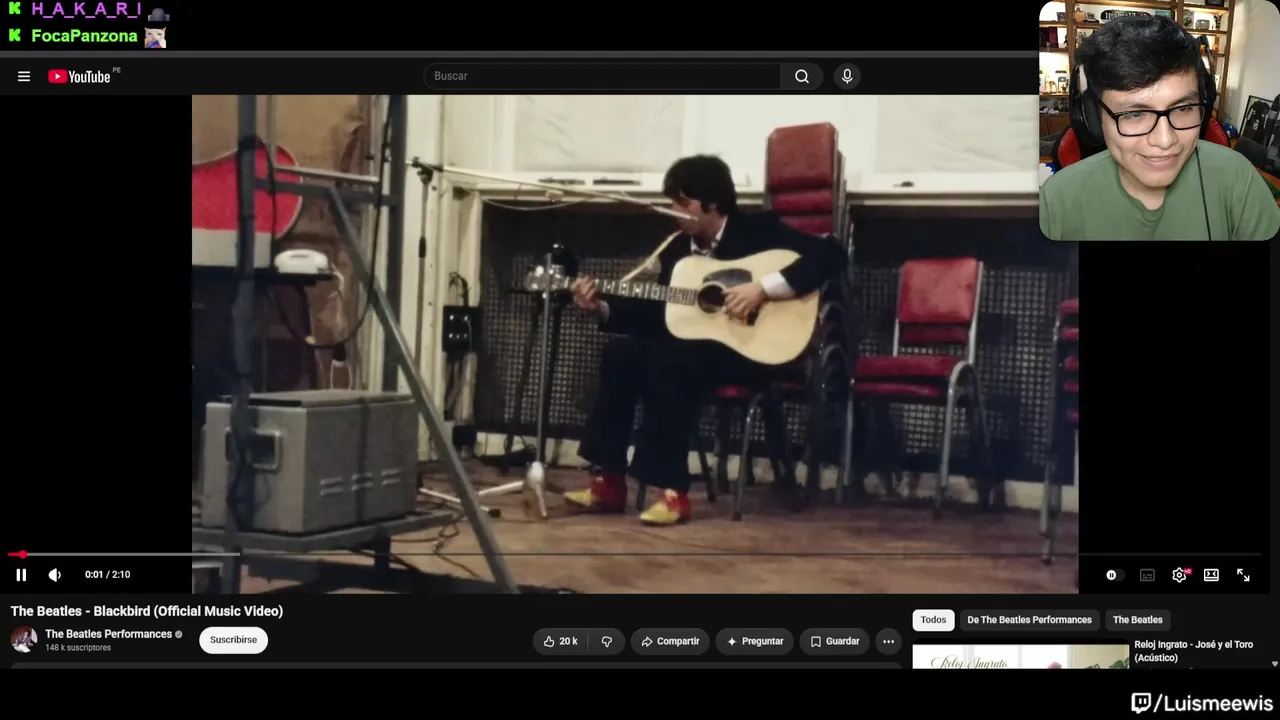
Task: Enter fullscreen mode
Action: pyautogui.click(x=1243, y=575)
